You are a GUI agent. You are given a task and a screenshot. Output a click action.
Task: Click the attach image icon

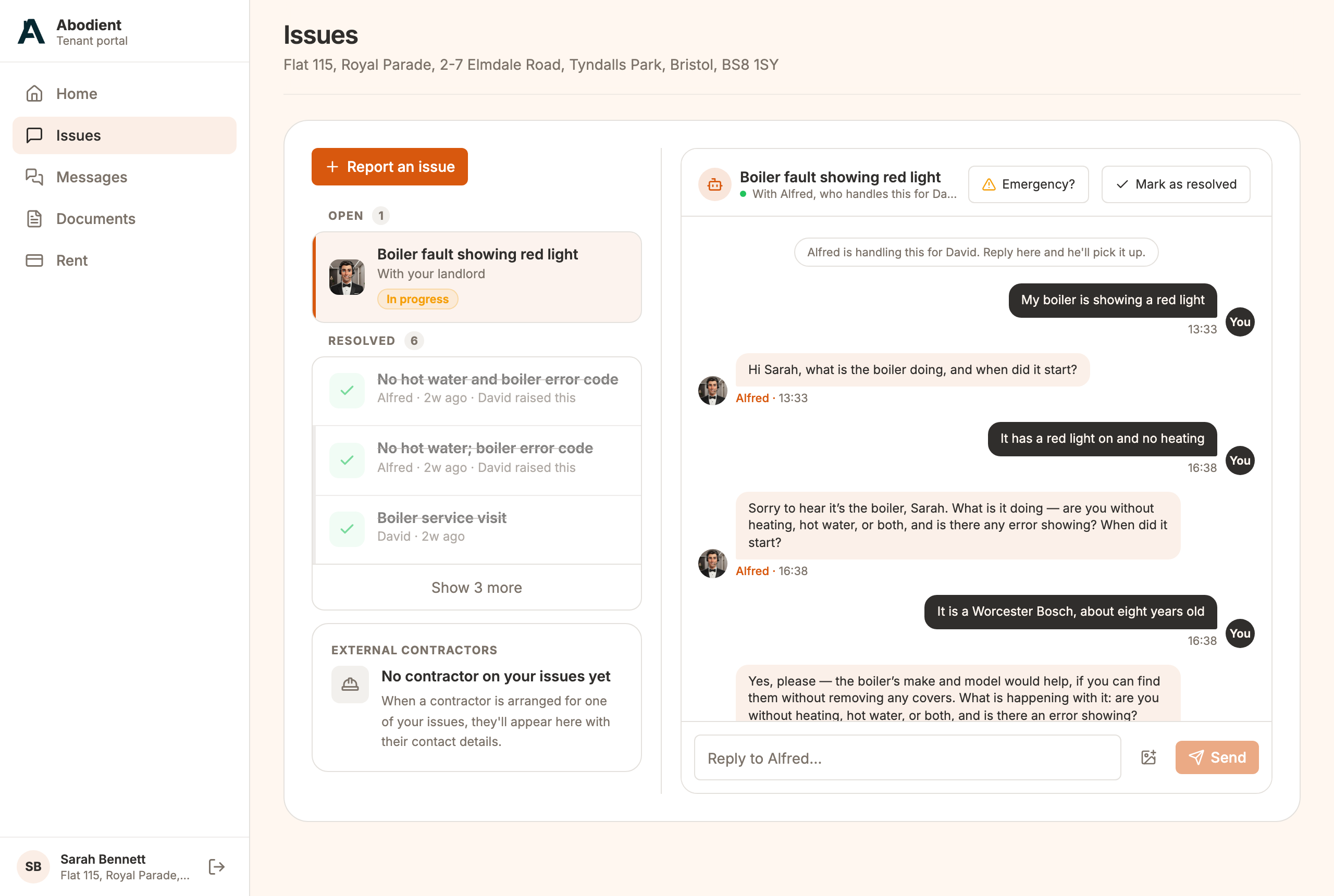(x=1149, y=758)
